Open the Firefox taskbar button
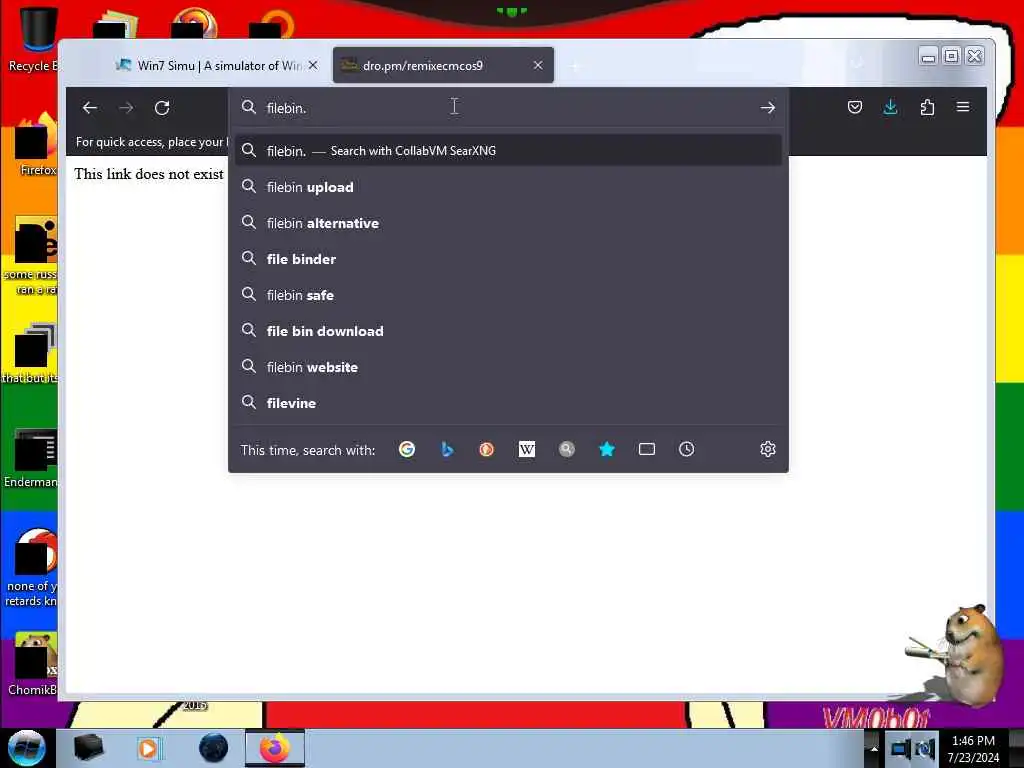 tap(275, 748)
